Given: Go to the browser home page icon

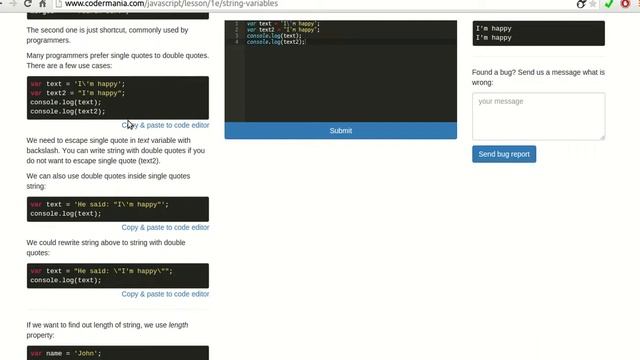Looking at the screenshot, I should [42, 4].
